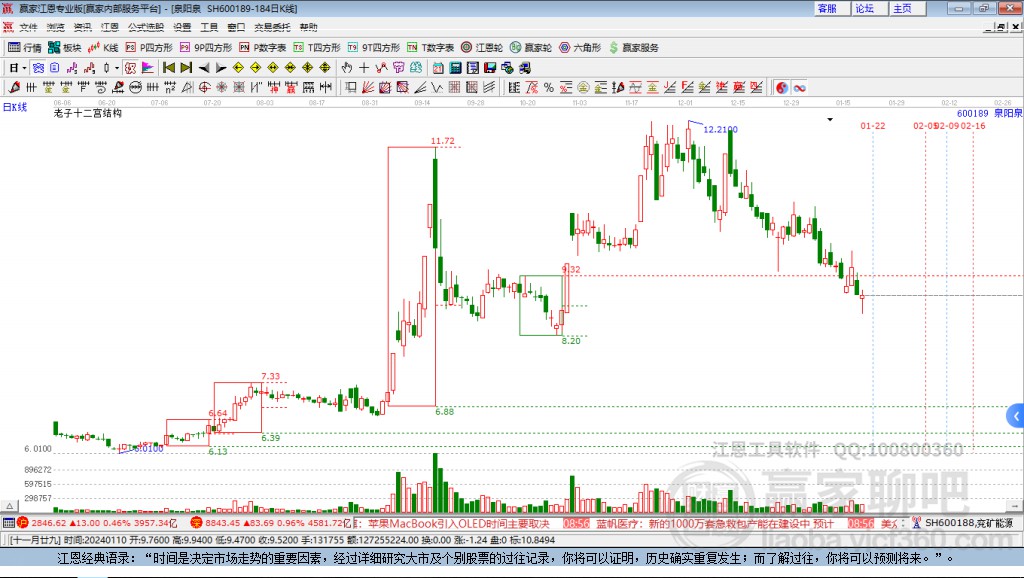Click the 蓝帆医疗 news ticker item
The image size is (1024, 578).
715,523
